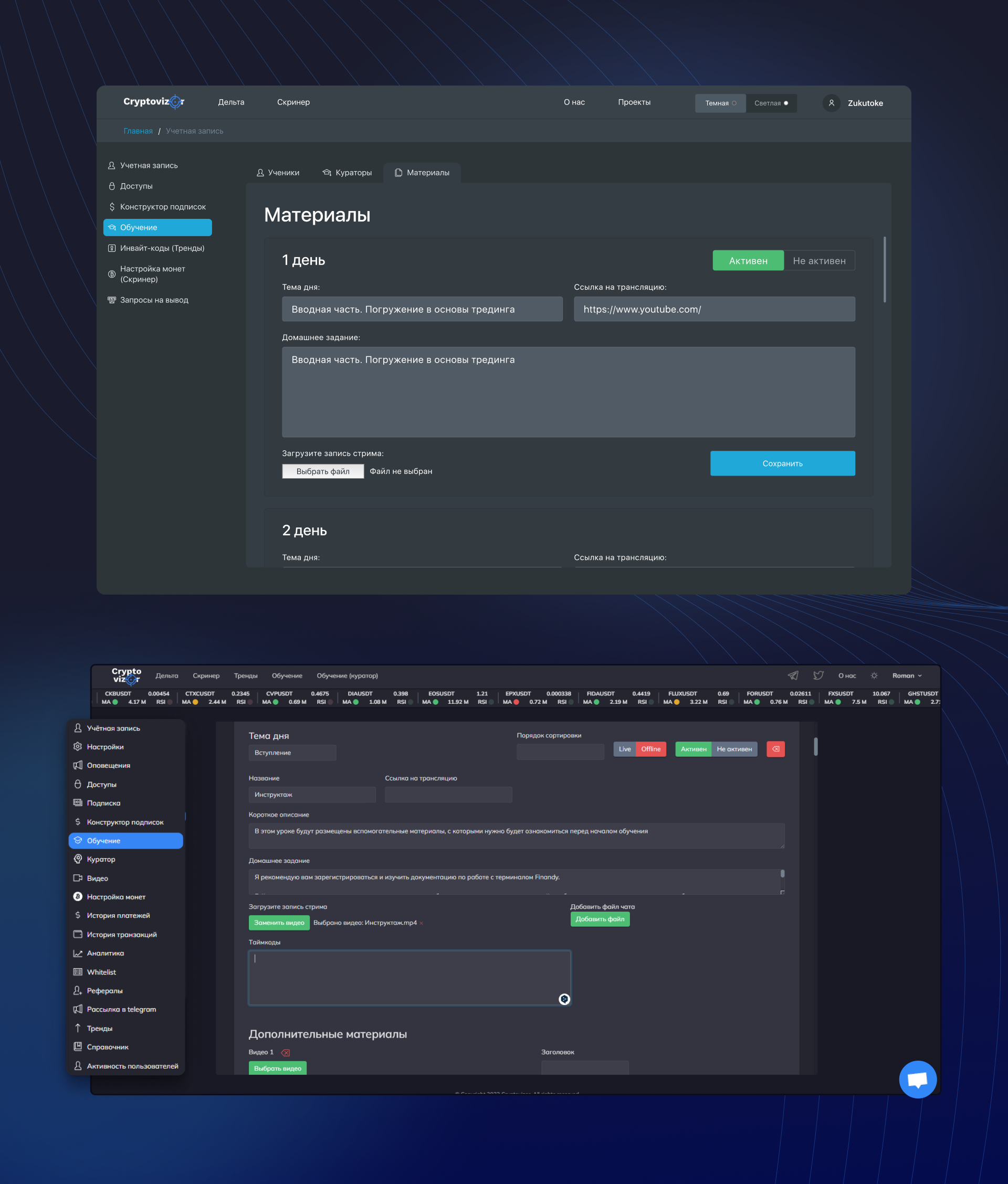Click the red delete lesson icon button

(775, 749)
